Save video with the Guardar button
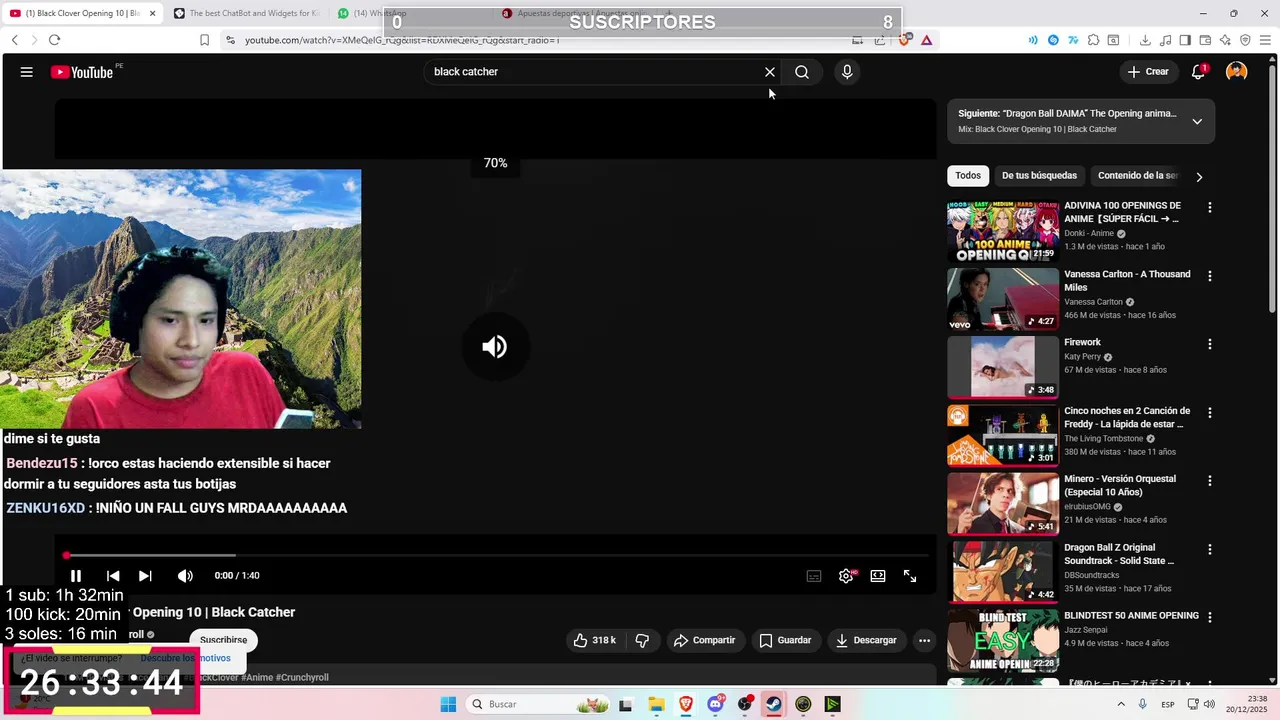Viewport: 1280px width, 720px height. [785, 640]
